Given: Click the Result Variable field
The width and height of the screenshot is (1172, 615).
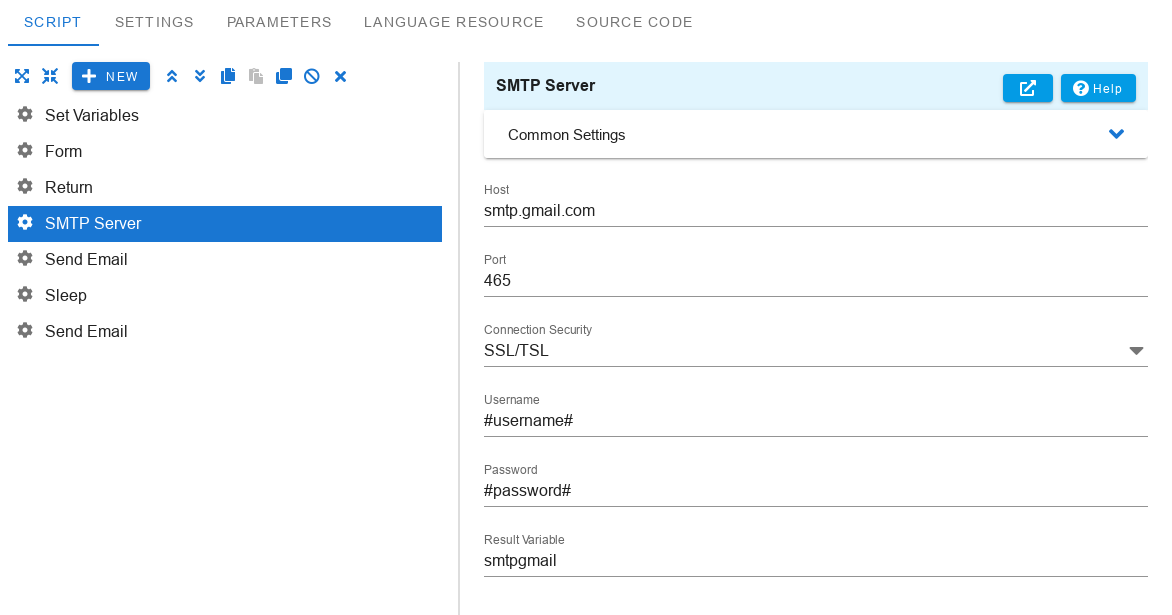Looking at the screenshot, I should pyautogui.click(x=815, y=561).
